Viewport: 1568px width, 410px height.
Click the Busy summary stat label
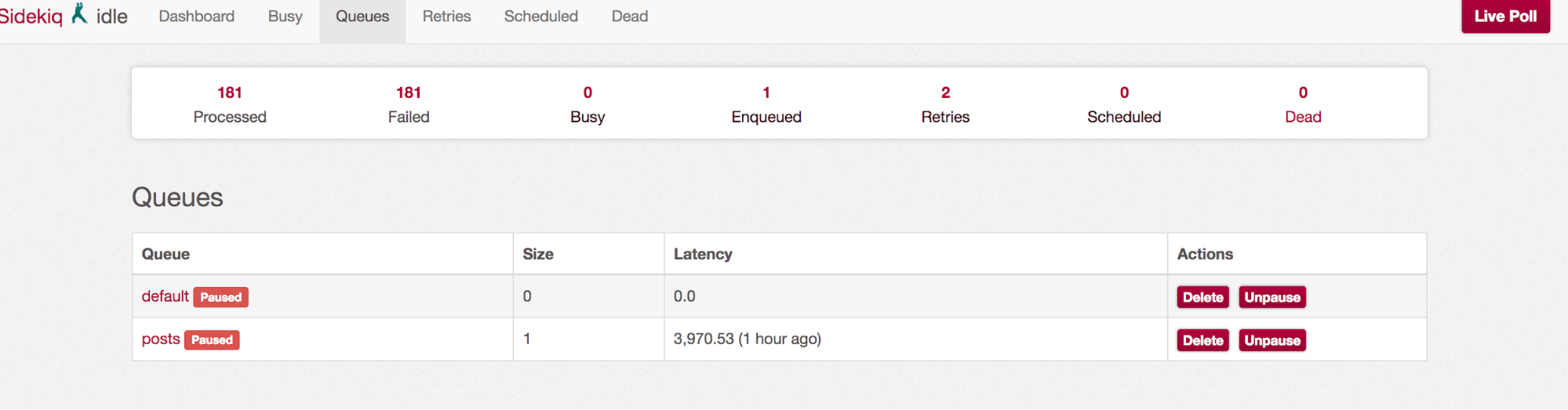[x=588, y=117]
